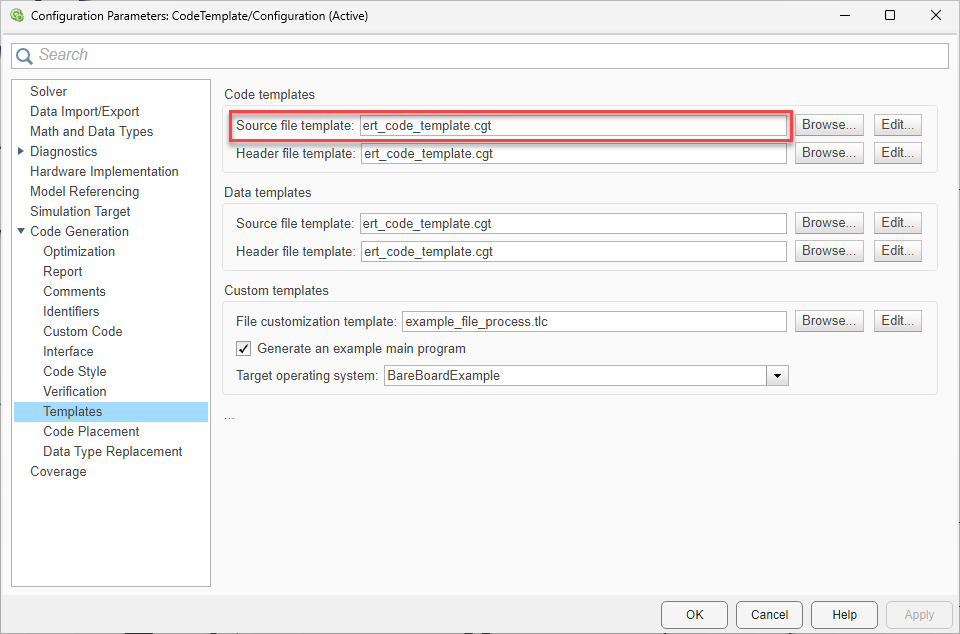Select Data Type Replacement settings
The width and height of the screenshot is (960, 634).
pos(112,451)
